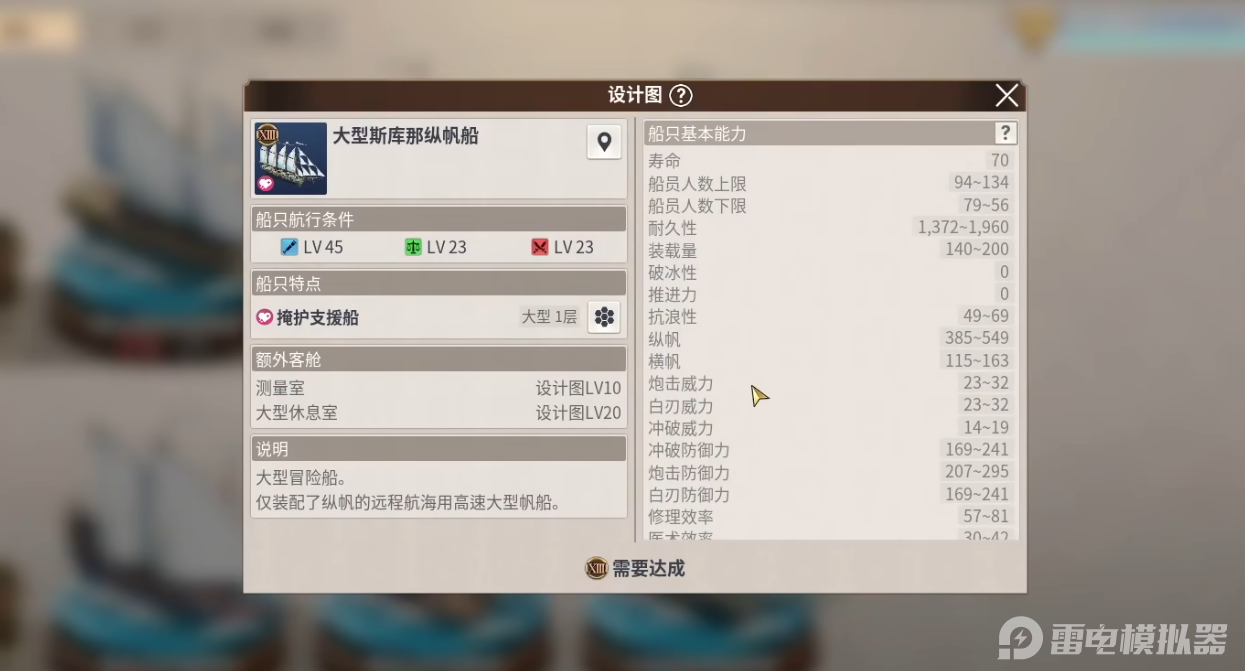1245x671 pixels.
Task: Click the 掩护支援船 heart trait icon
Action: [265, 317]
